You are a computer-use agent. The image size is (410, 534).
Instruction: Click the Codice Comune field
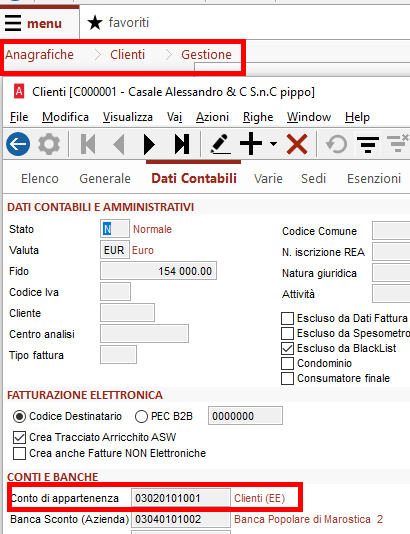tap(391, 231)
